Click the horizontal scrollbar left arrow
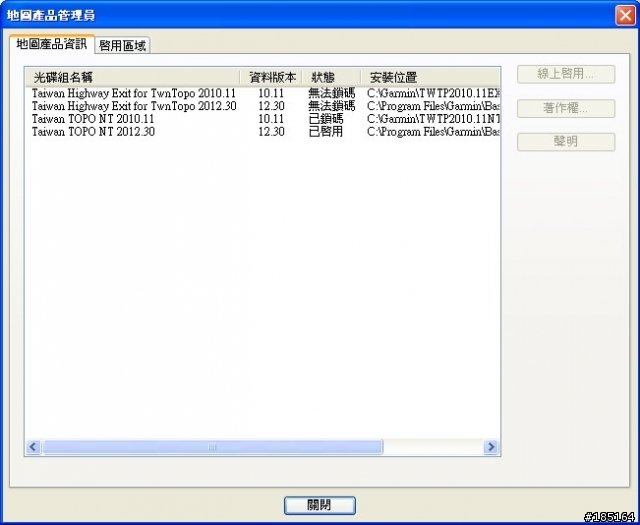This screenshot has height=525, width=640. [x=33, y=447]
